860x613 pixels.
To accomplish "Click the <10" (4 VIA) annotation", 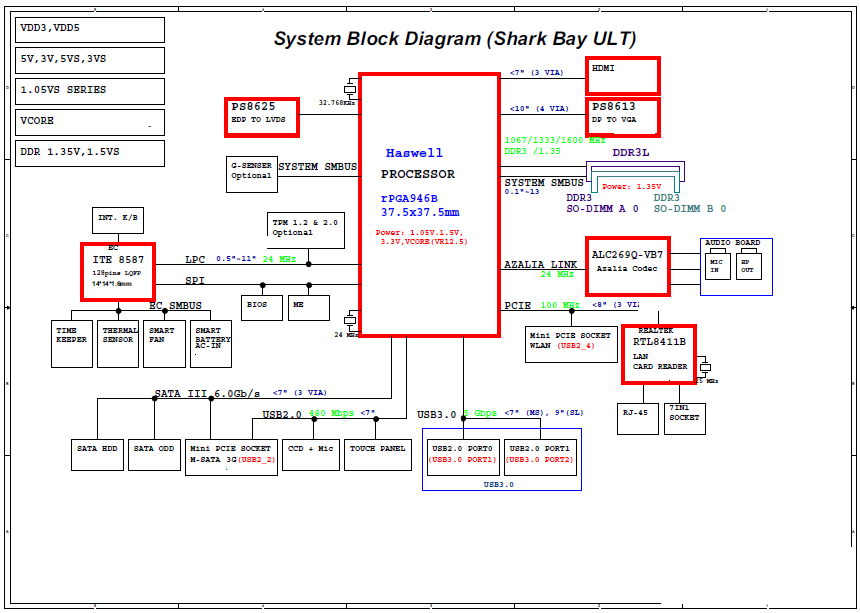I will click(x=539, y=109).
